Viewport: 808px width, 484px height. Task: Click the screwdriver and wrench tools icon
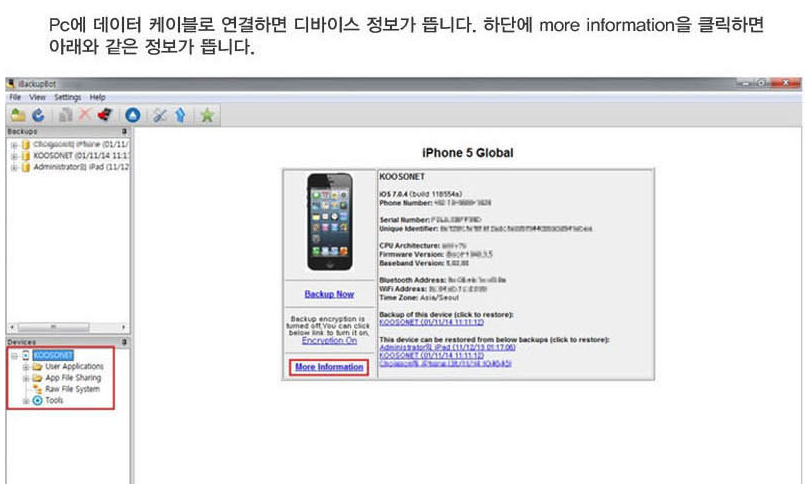tap(160, 115)
